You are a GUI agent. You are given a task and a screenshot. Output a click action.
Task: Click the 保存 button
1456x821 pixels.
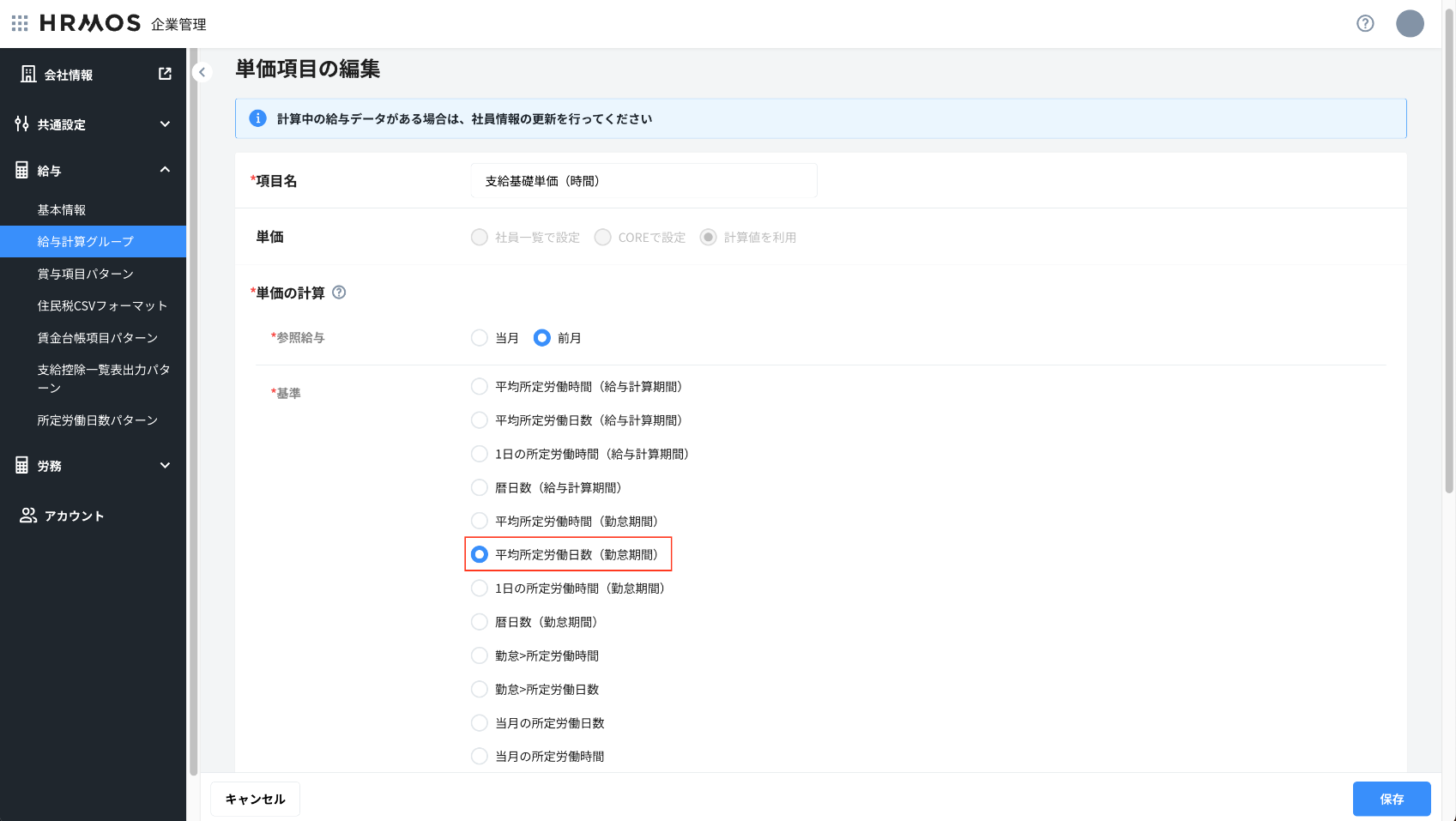[x=1391, y=799]
